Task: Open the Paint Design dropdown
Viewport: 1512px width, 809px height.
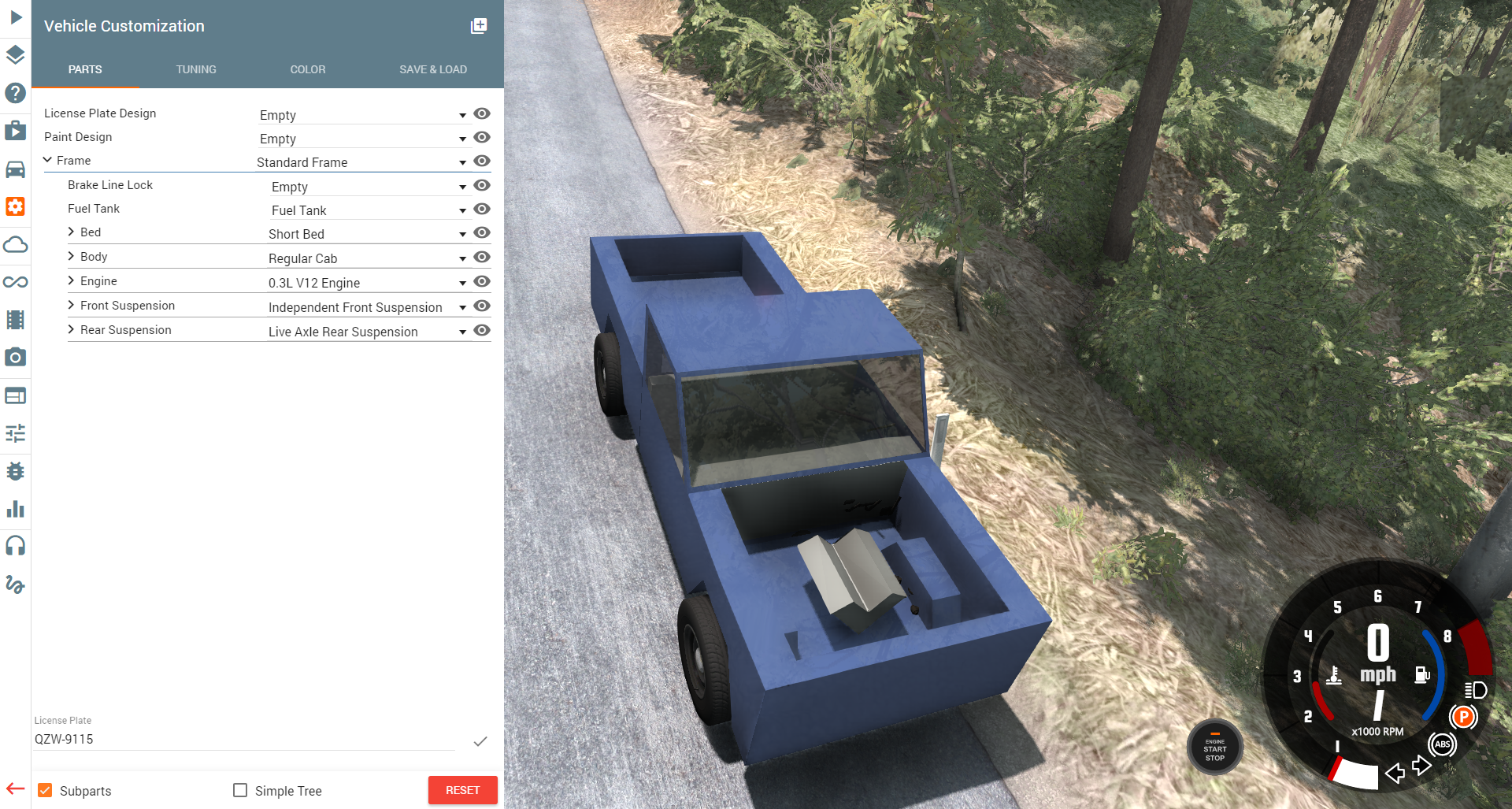Action: [x=364, y=139]
